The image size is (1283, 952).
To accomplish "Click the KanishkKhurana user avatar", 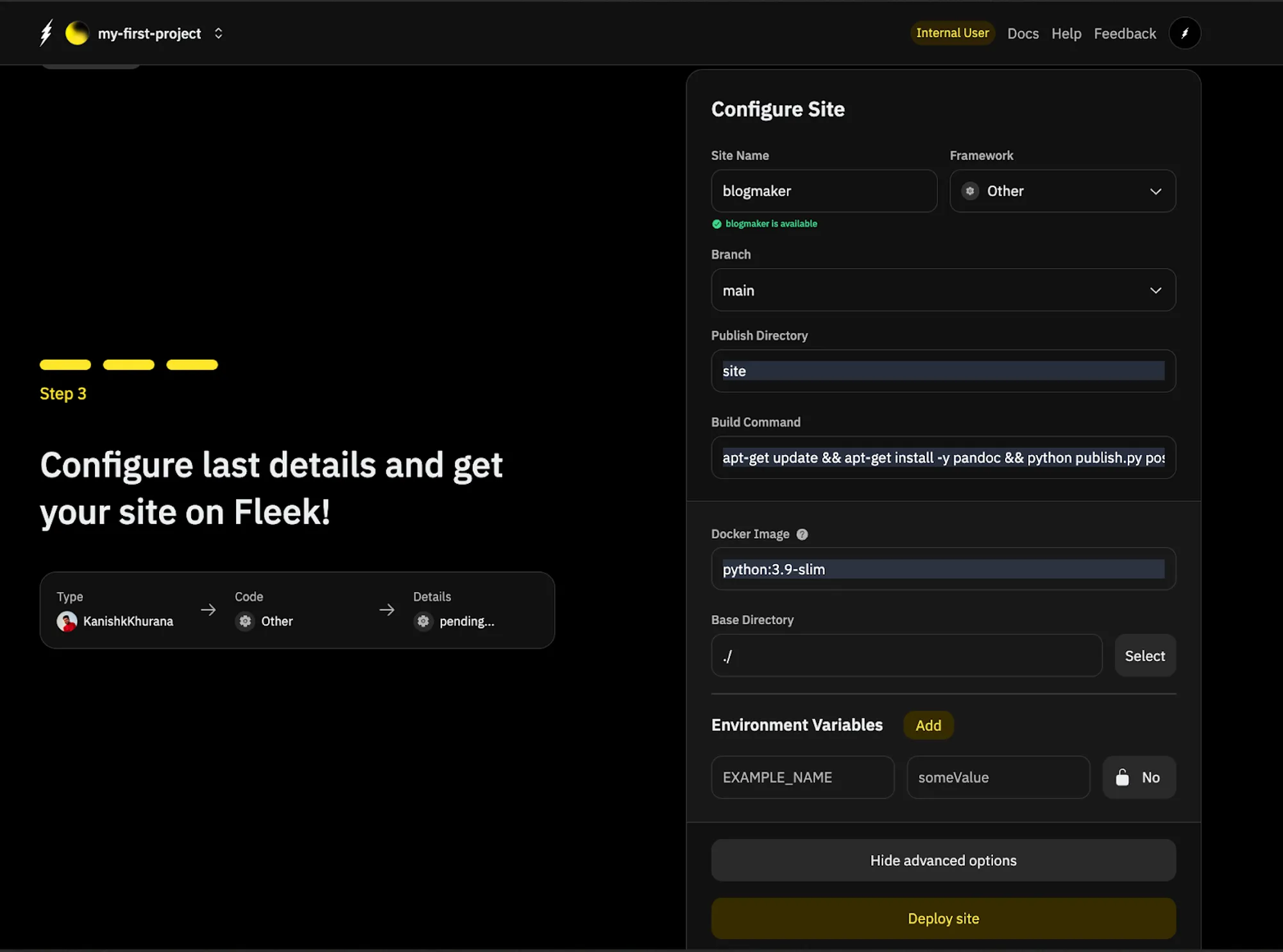I will pyautogui.click(x=67, y=621).
